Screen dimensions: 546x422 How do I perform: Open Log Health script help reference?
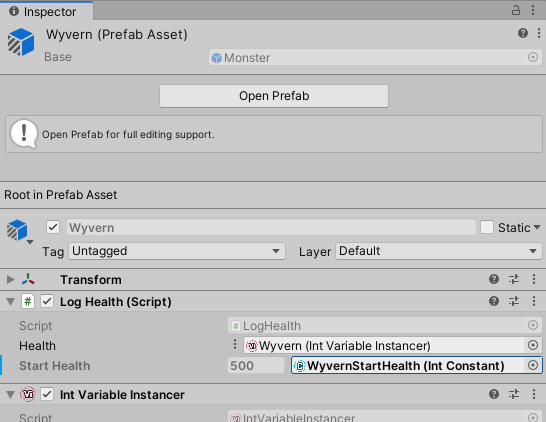(x=494, y=301)
